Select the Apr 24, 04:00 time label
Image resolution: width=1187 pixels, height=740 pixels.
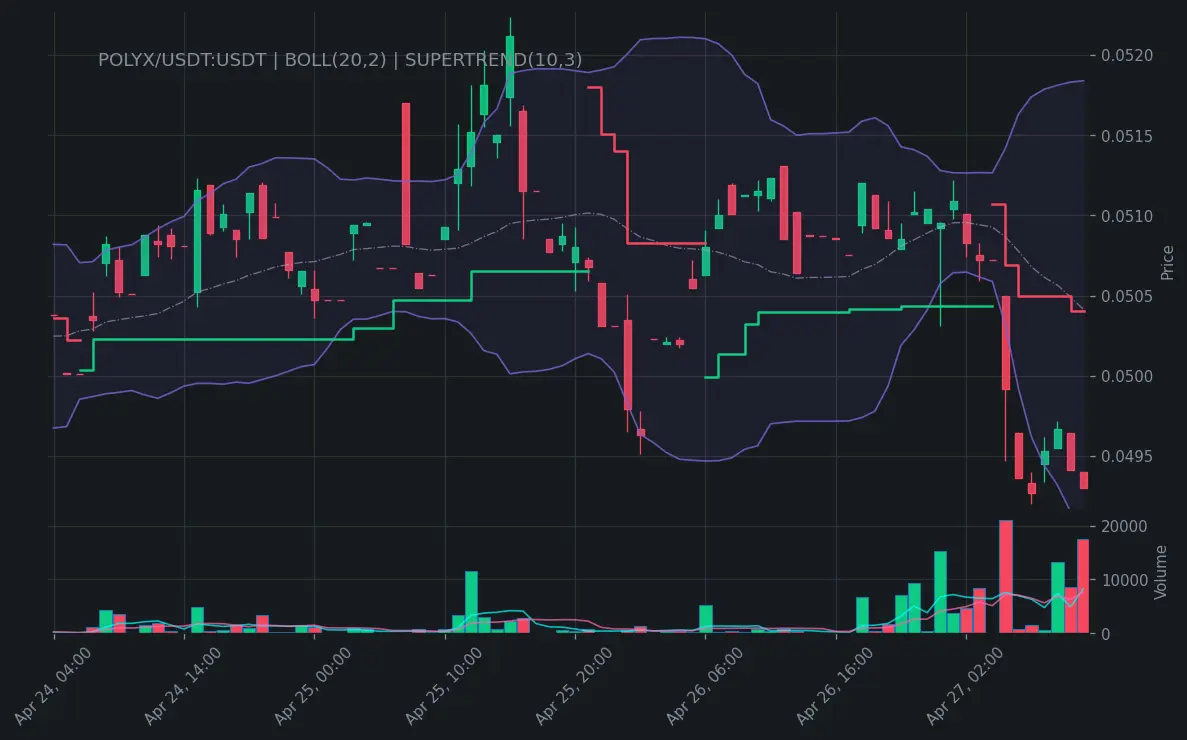(x=53, y=686)
